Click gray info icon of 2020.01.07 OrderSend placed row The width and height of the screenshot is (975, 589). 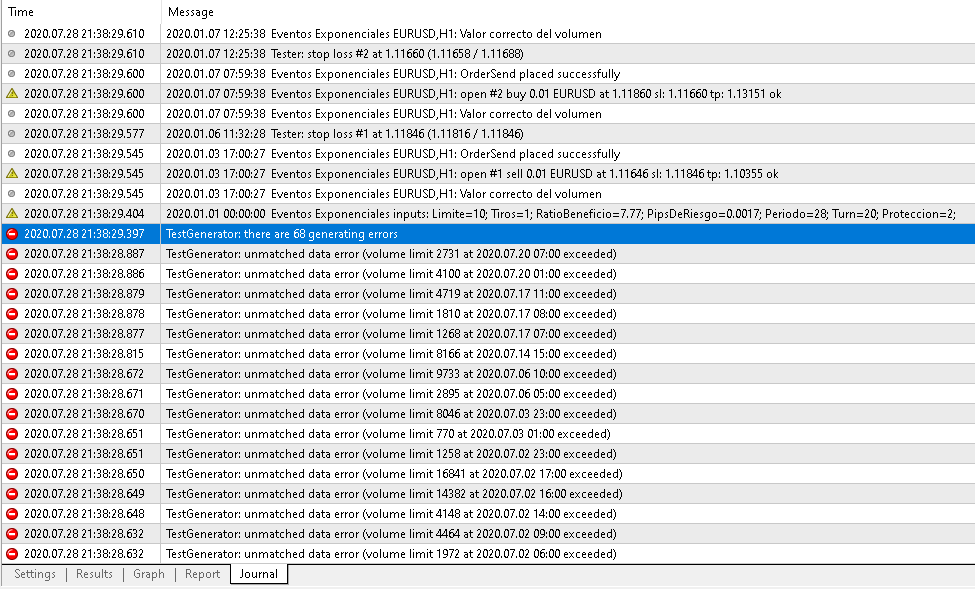(12, 73)
